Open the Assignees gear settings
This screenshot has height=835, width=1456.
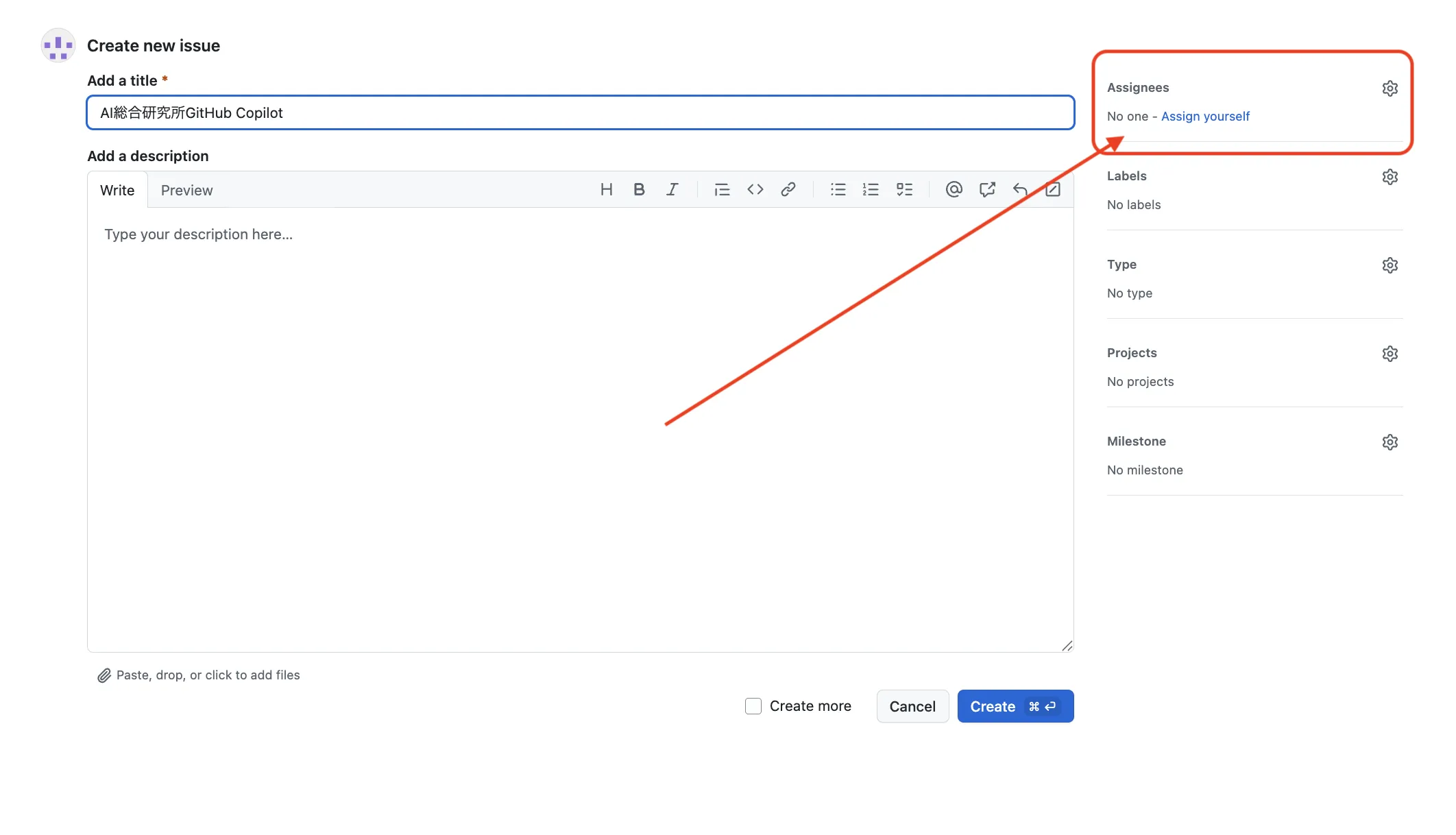click(1390, 88)
